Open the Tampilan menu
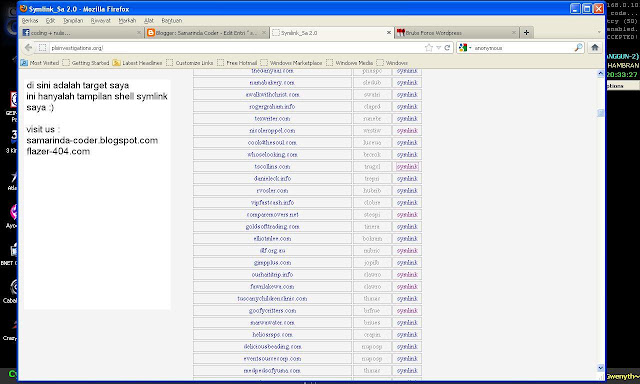 pyautogui.click(x=73, y=20)
